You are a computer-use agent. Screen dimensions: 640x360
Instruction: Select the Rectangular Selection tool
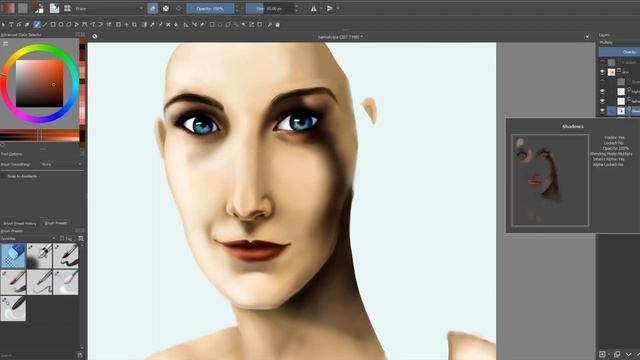212,24
